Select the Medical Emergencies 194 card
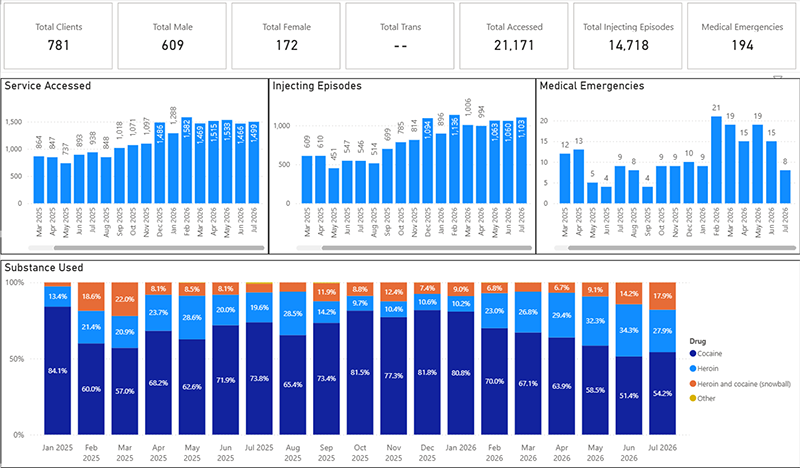The height and width of the screenshot is (468, 800). pyautogui.click(x=742, y=36)
